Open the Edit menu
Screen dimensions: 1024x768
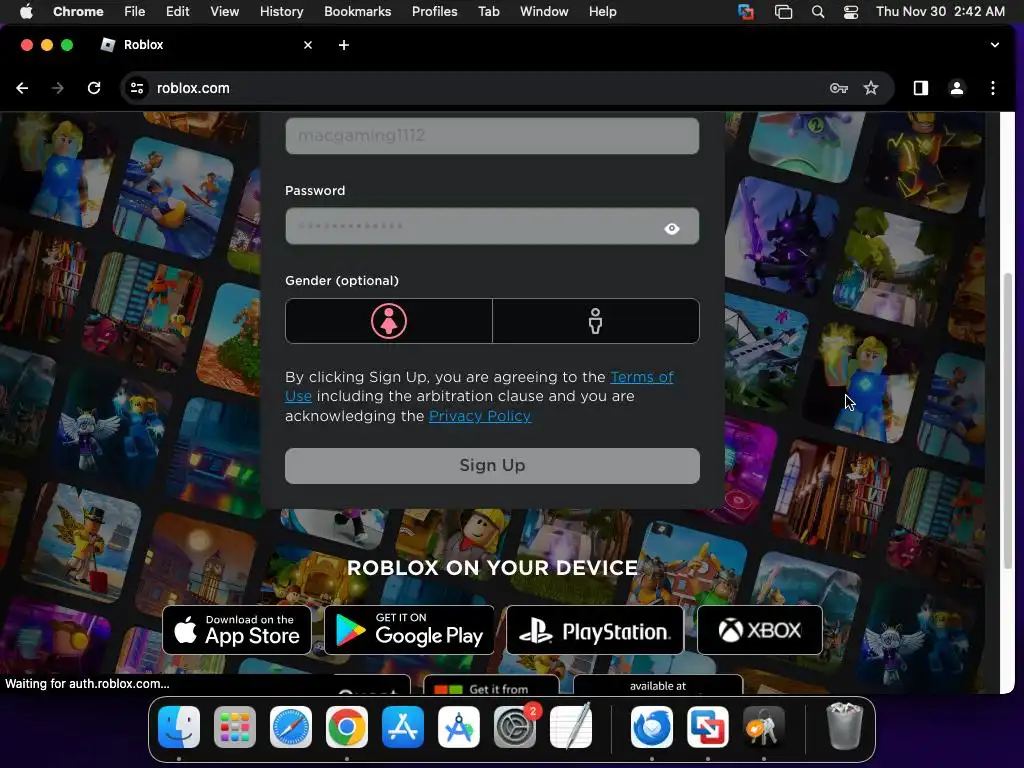(178, 12)
